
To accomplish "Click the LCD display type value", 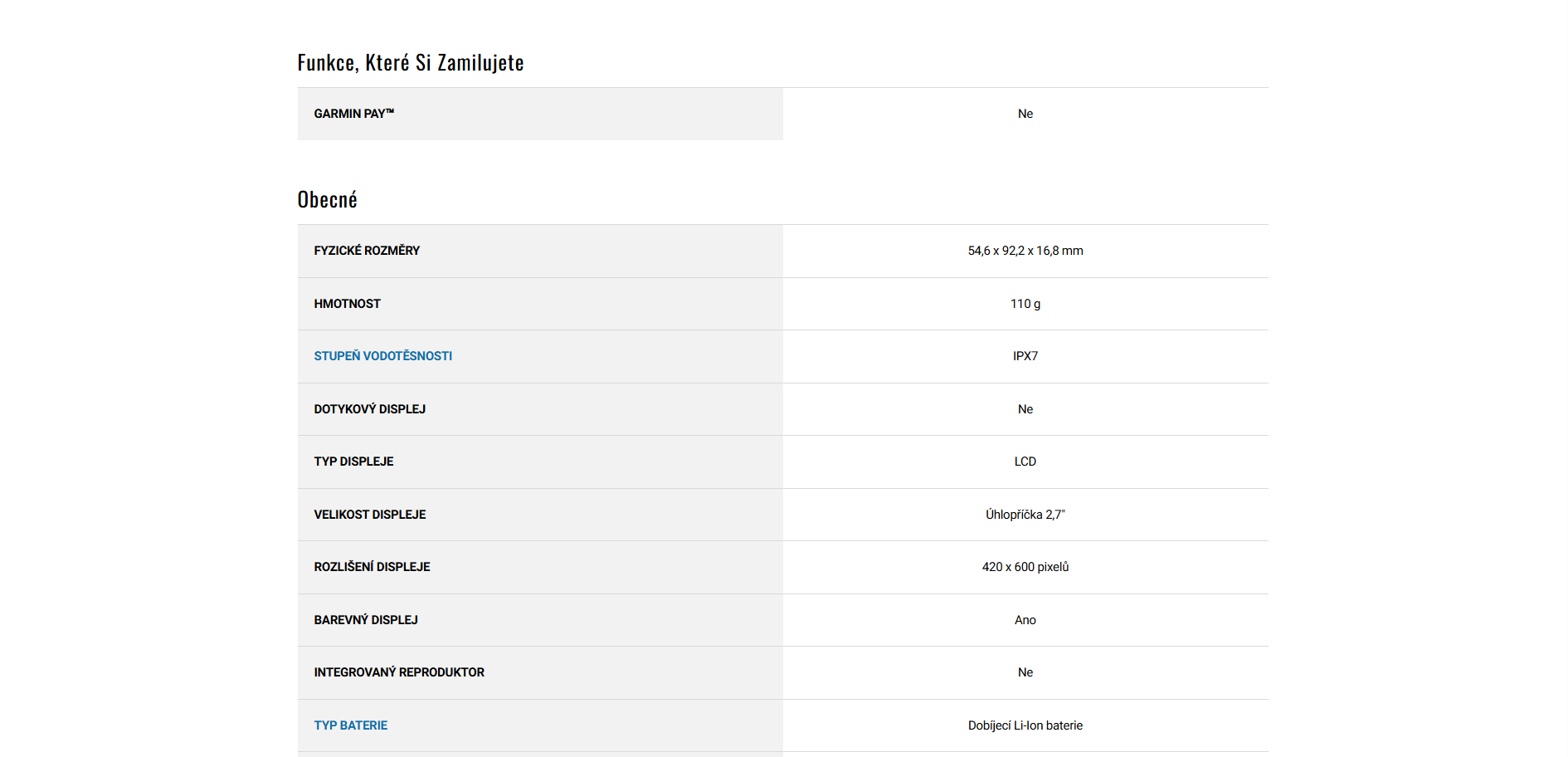I will [1025, 462].
